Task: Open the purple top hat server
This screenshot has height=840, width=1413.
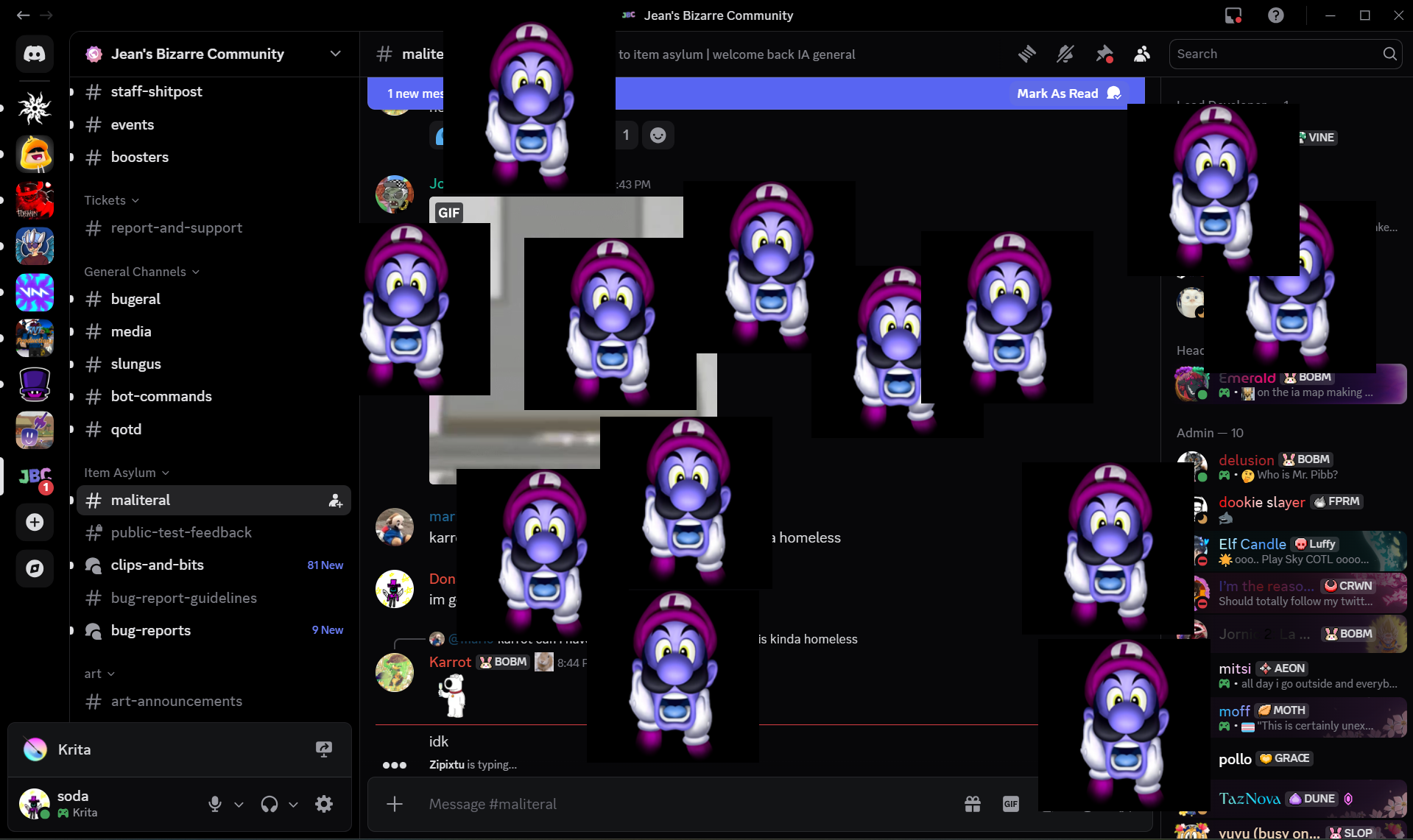Action: click(35, 384)
